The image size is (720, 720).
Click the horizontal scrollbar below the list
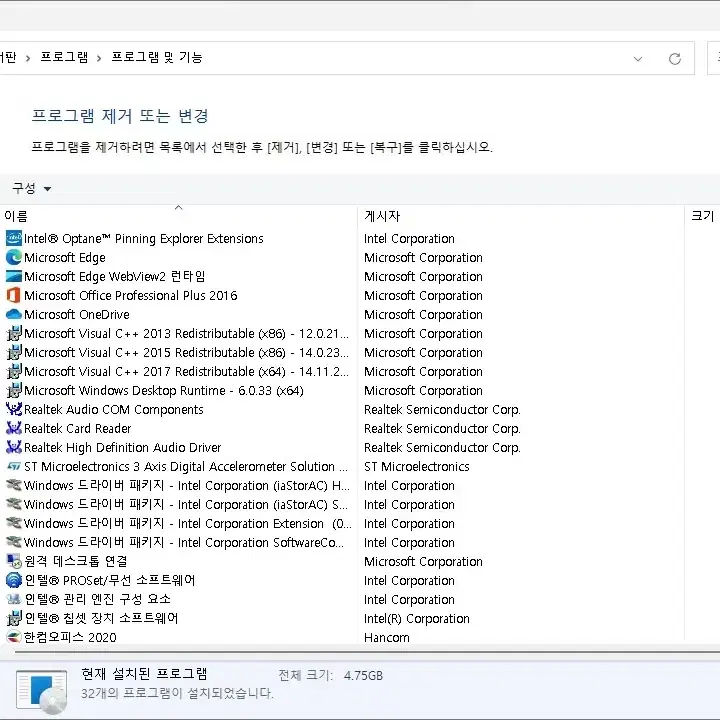click(367, 651)
